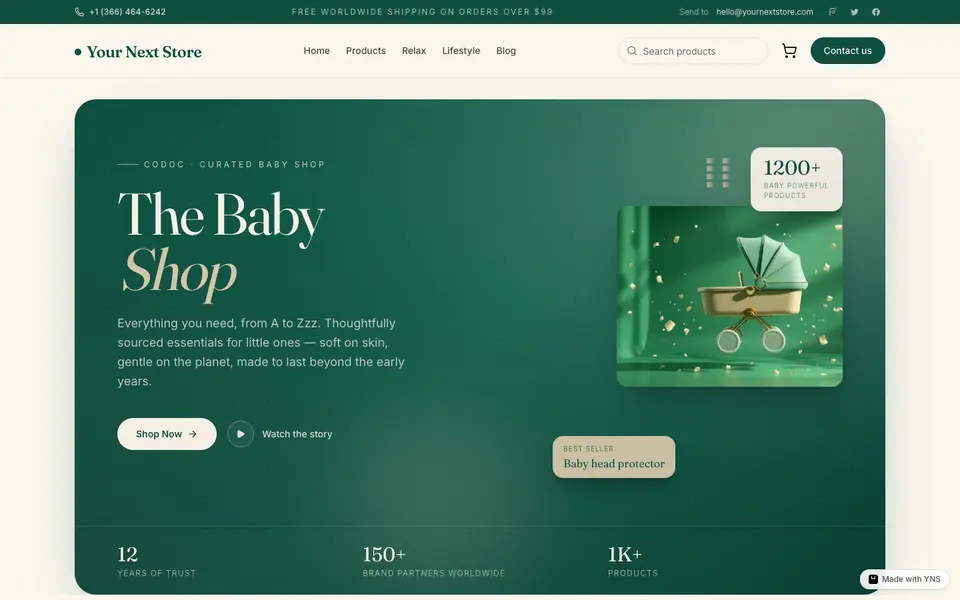Open the Products menu item
The width and height of the screenshot is (960, 600).
coord(366,51)
